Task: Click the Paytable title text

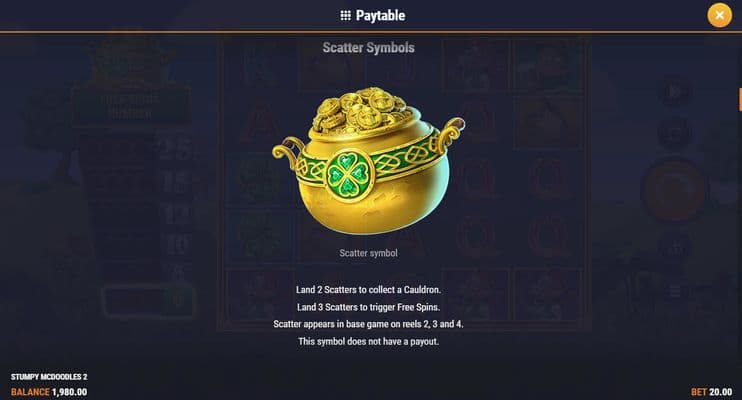Action: pyautogui.click(x=380, y=16)
